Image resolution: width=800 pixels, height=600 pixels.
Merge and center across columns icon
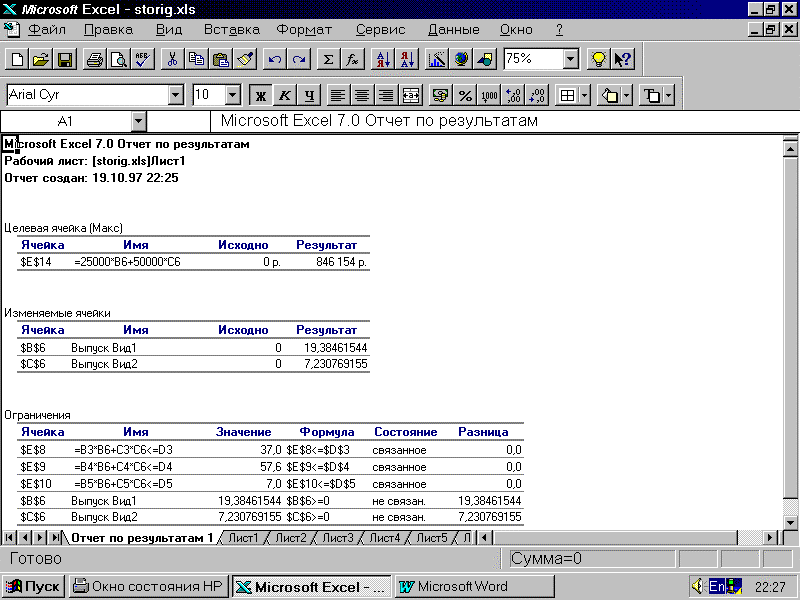411,95
